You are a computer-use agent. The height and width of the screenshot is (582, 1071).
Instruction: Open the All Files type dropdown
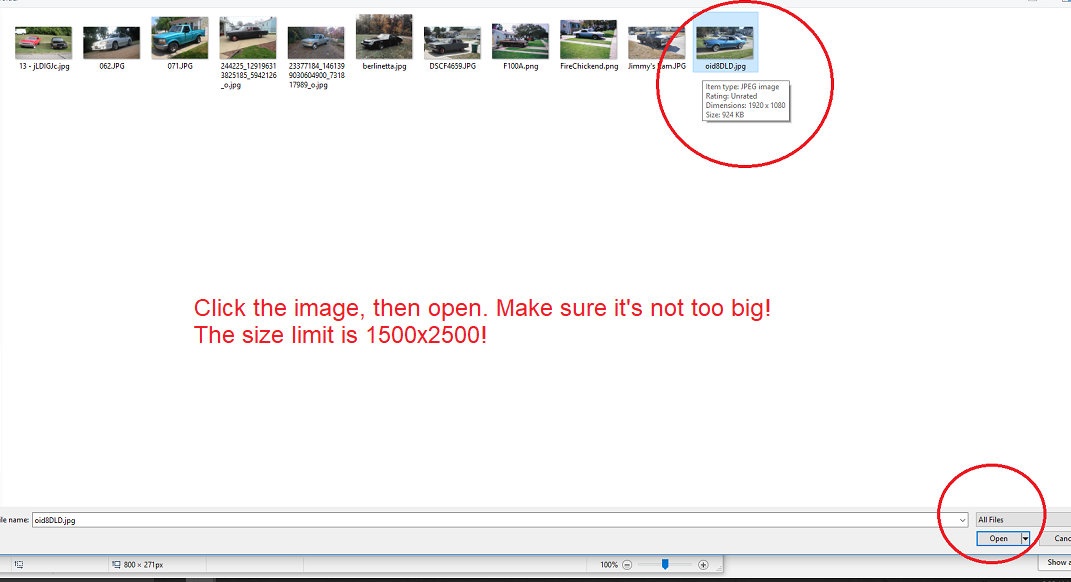1022,520
